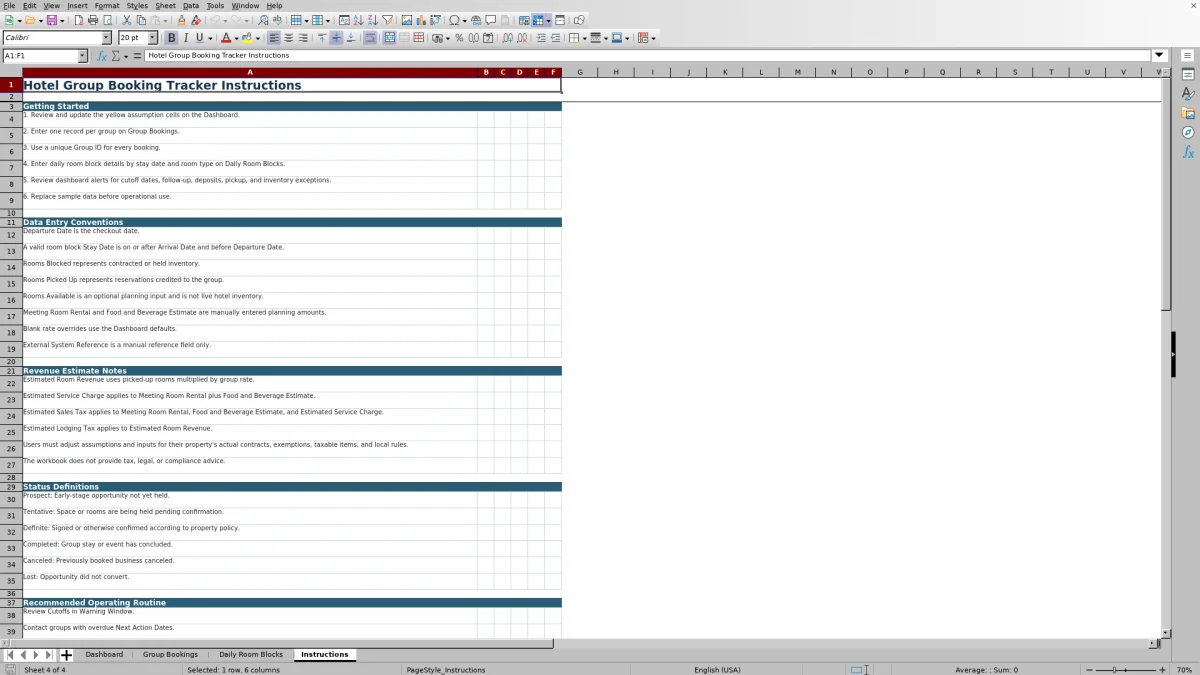
Task: Toggle Italic formatting
Action: point(185,38)
